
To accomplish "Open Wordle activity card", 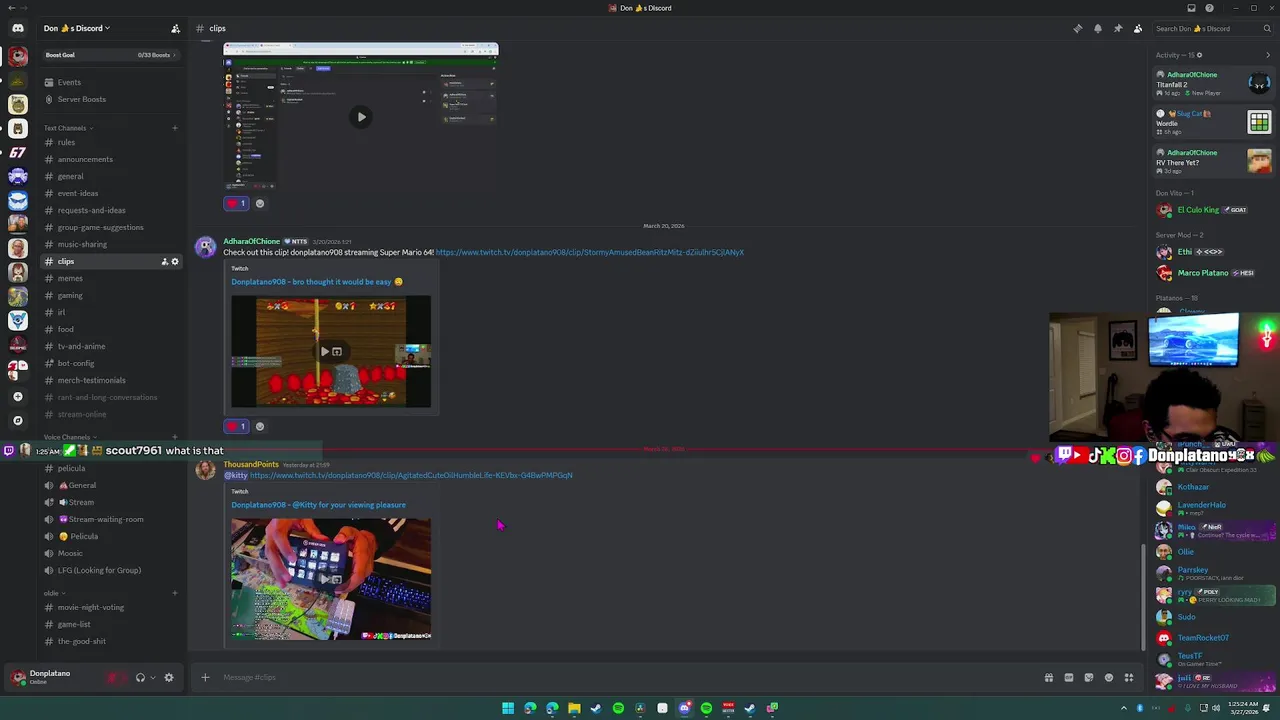I will click(1214, 122).
